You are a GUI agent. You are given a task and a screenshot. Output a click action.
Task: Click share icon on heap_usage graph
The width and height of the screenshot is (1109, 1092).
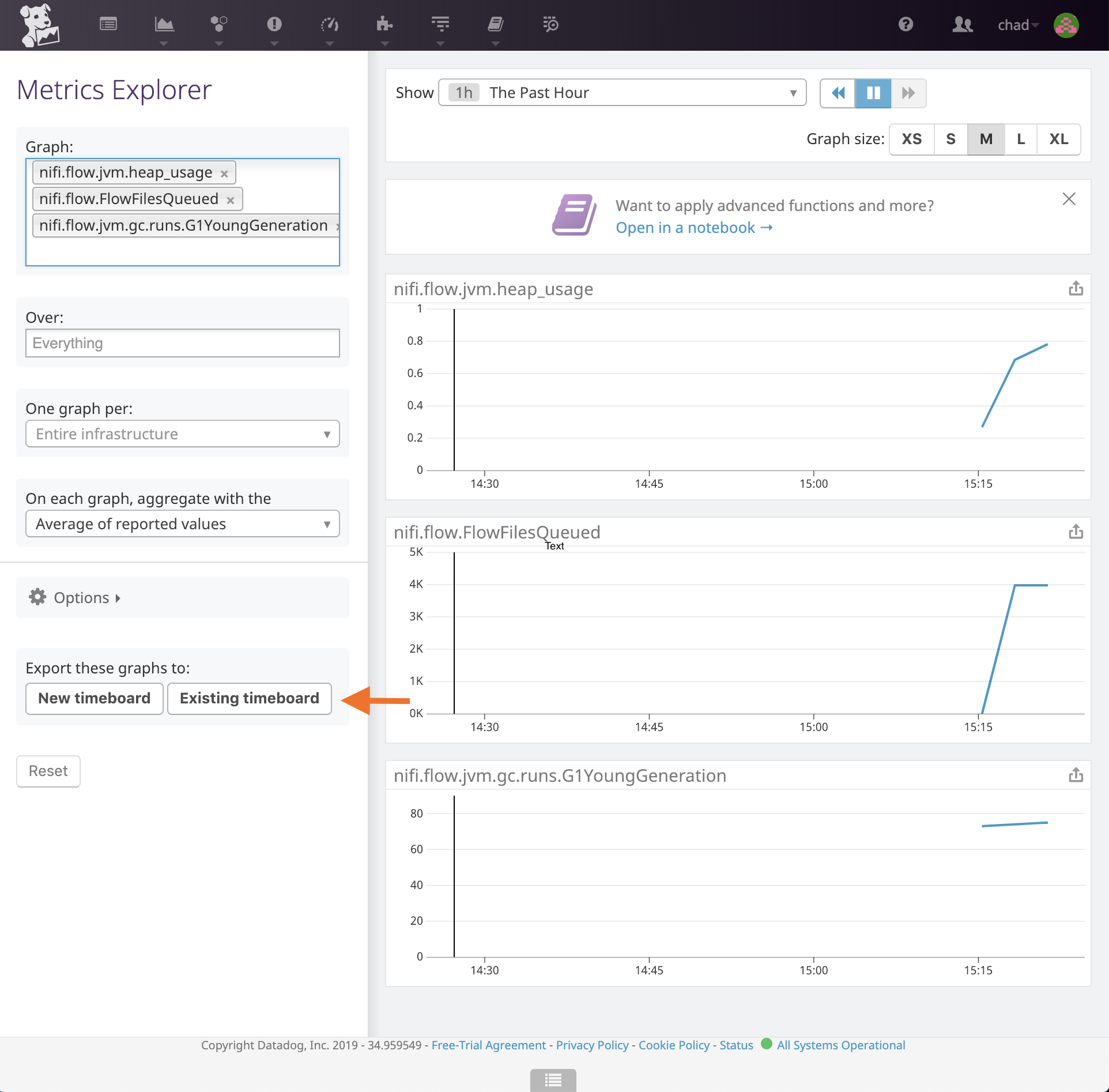tap(1076, 288)
